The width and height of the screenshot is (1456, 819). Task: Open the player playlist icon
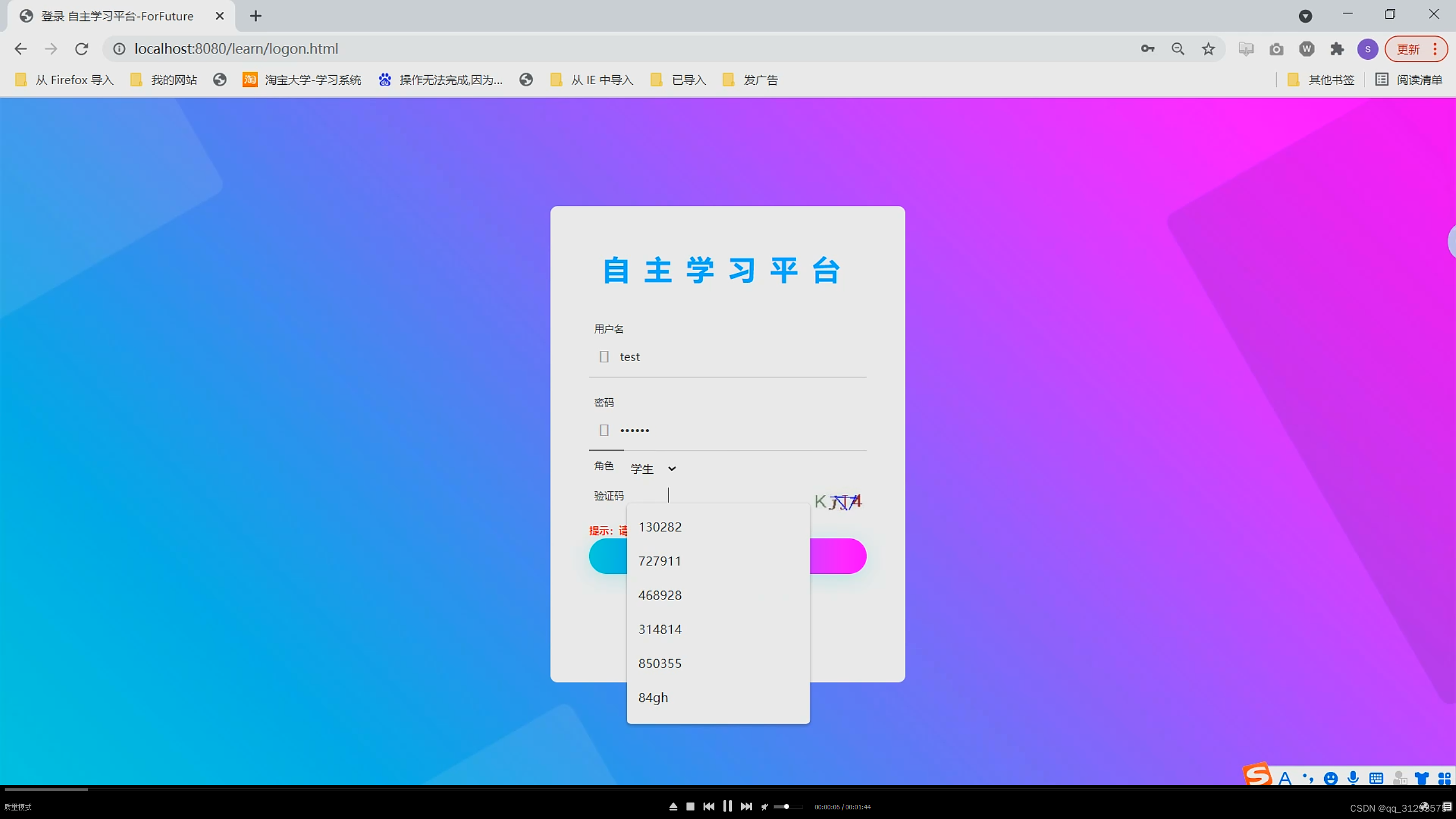click(x=1447, y=806)
